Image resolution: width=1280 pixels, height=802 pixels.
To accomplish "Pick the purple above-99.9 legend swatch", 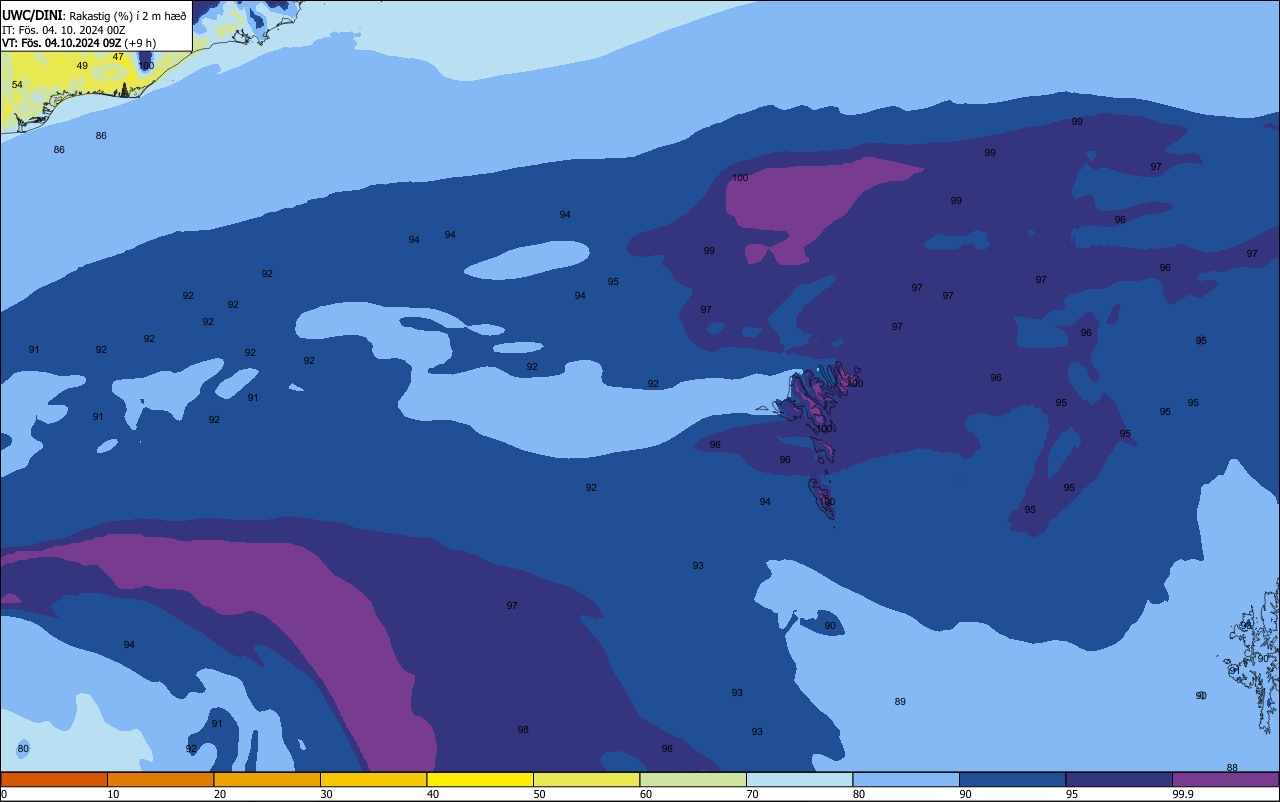I will [x=1225, y=779].
